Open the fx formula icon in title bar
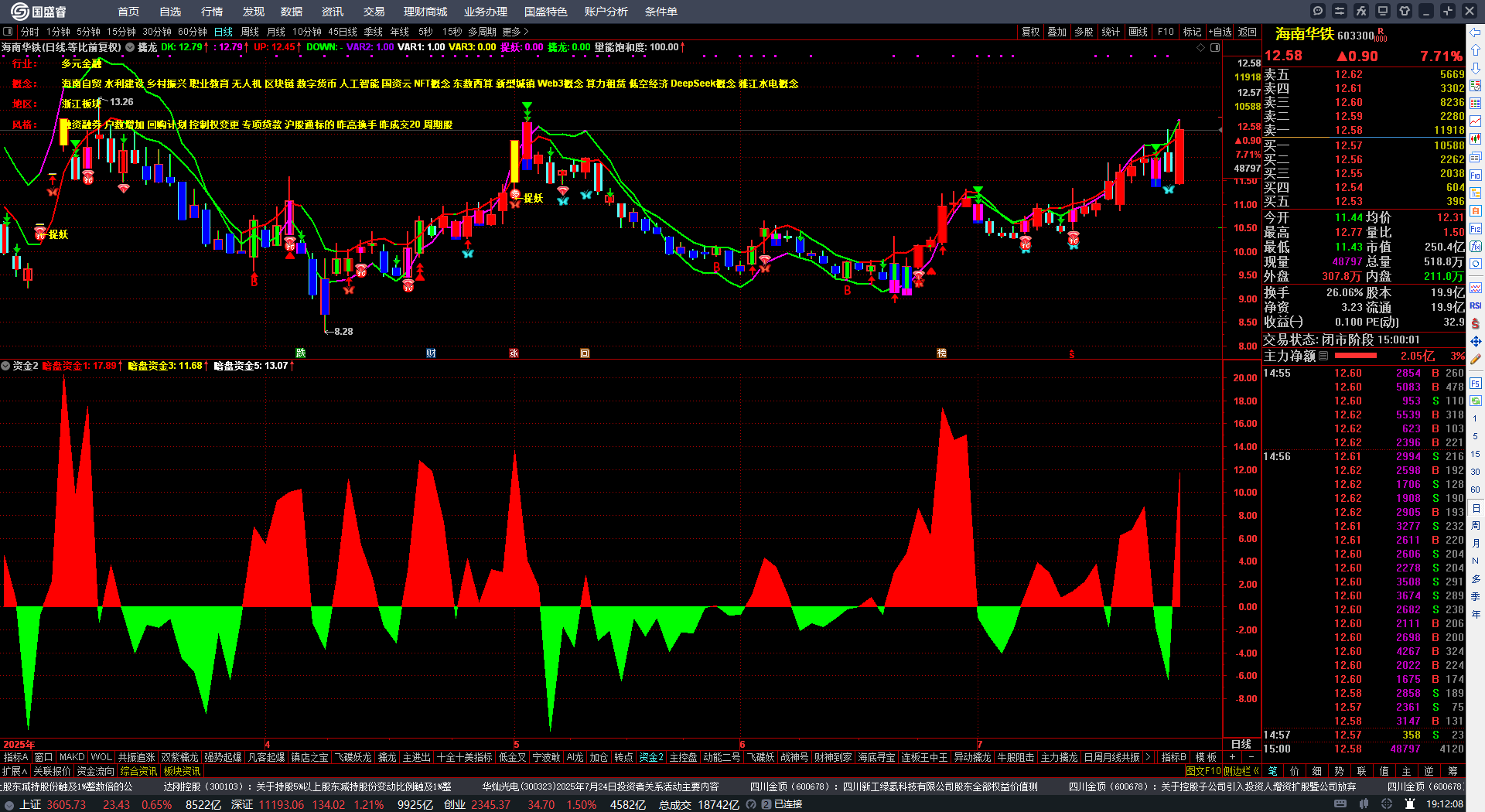 pyautogui.click(x=1361, y=11)
